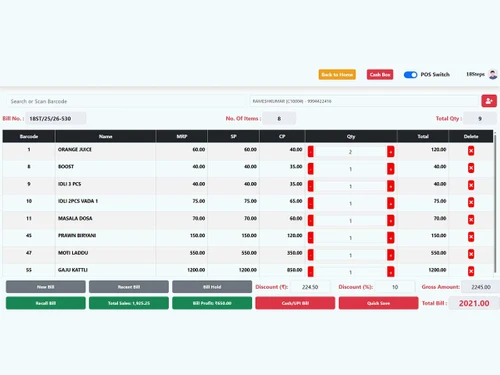500x375 pixels.
Task: Decrease MOTI LADDU quantity
Action: click(x=311, y=255)
